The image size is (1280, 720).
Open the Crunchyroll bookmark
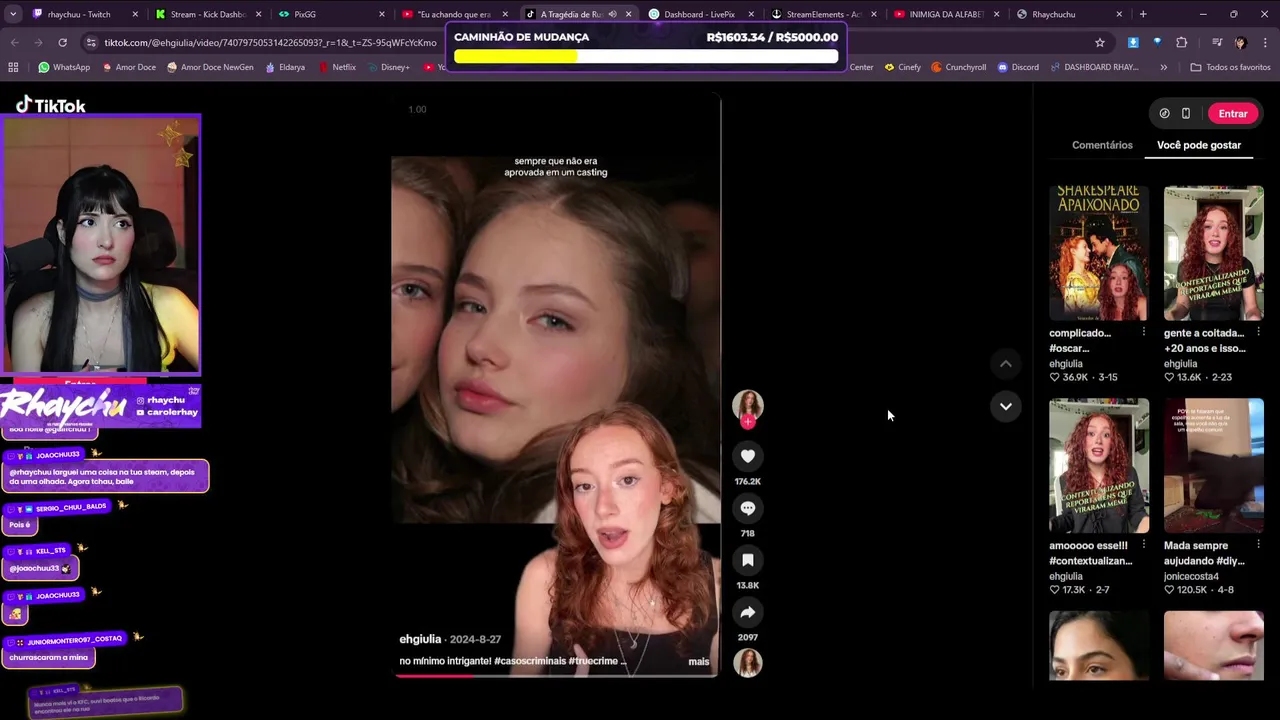point(958,67)
